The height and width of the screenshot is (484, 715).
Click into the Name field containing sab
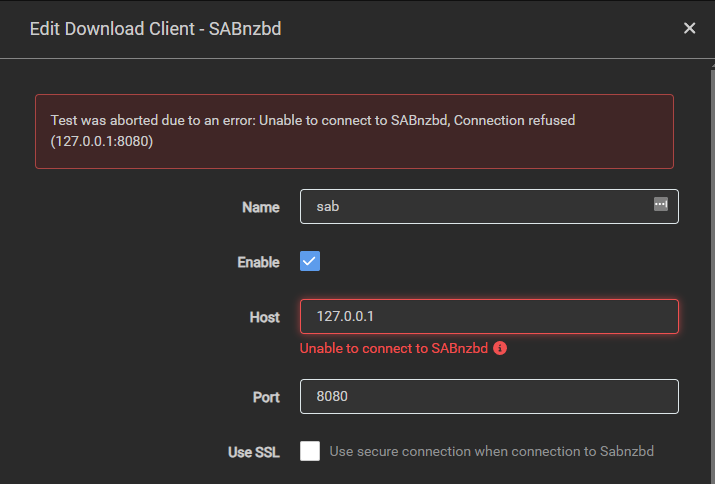pos(489,207)
